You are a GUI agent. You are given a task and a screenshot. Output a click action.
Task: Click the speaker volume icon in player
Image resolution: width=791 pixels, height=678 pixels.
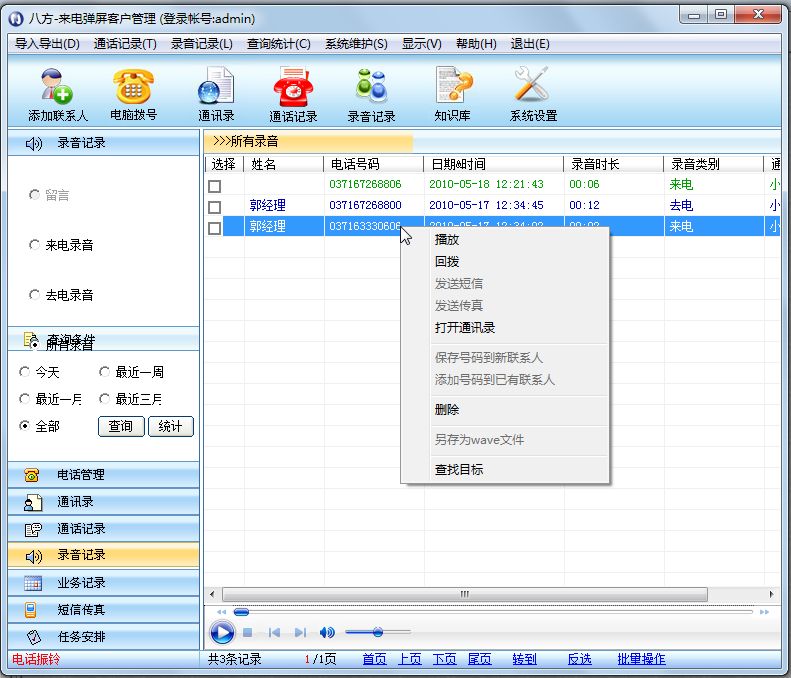[327, 632]
